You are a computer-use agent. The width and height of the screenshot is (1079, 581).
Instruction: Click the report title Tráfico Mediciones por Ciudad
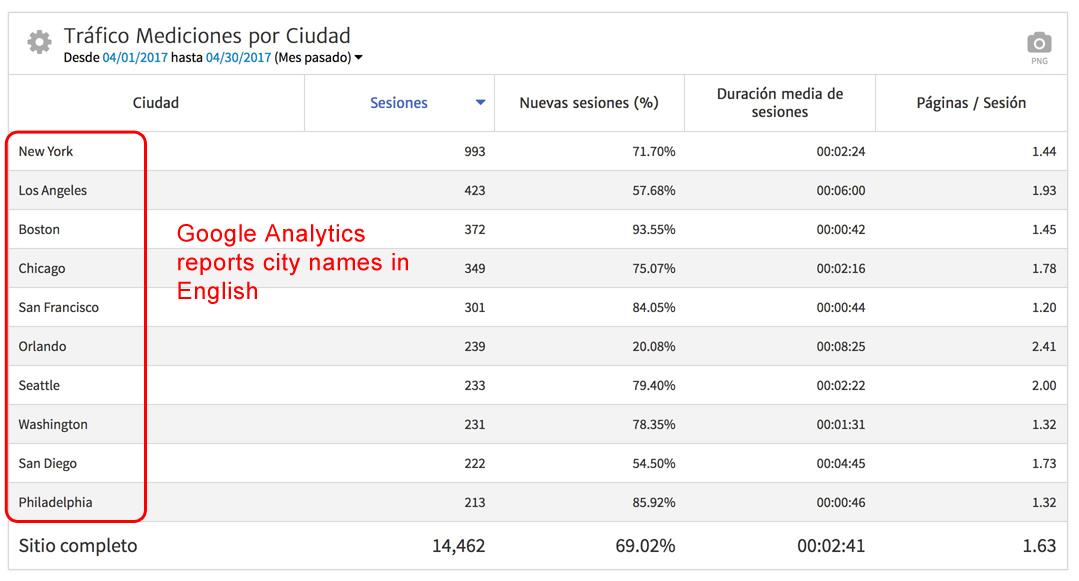[x=207, y=34]
